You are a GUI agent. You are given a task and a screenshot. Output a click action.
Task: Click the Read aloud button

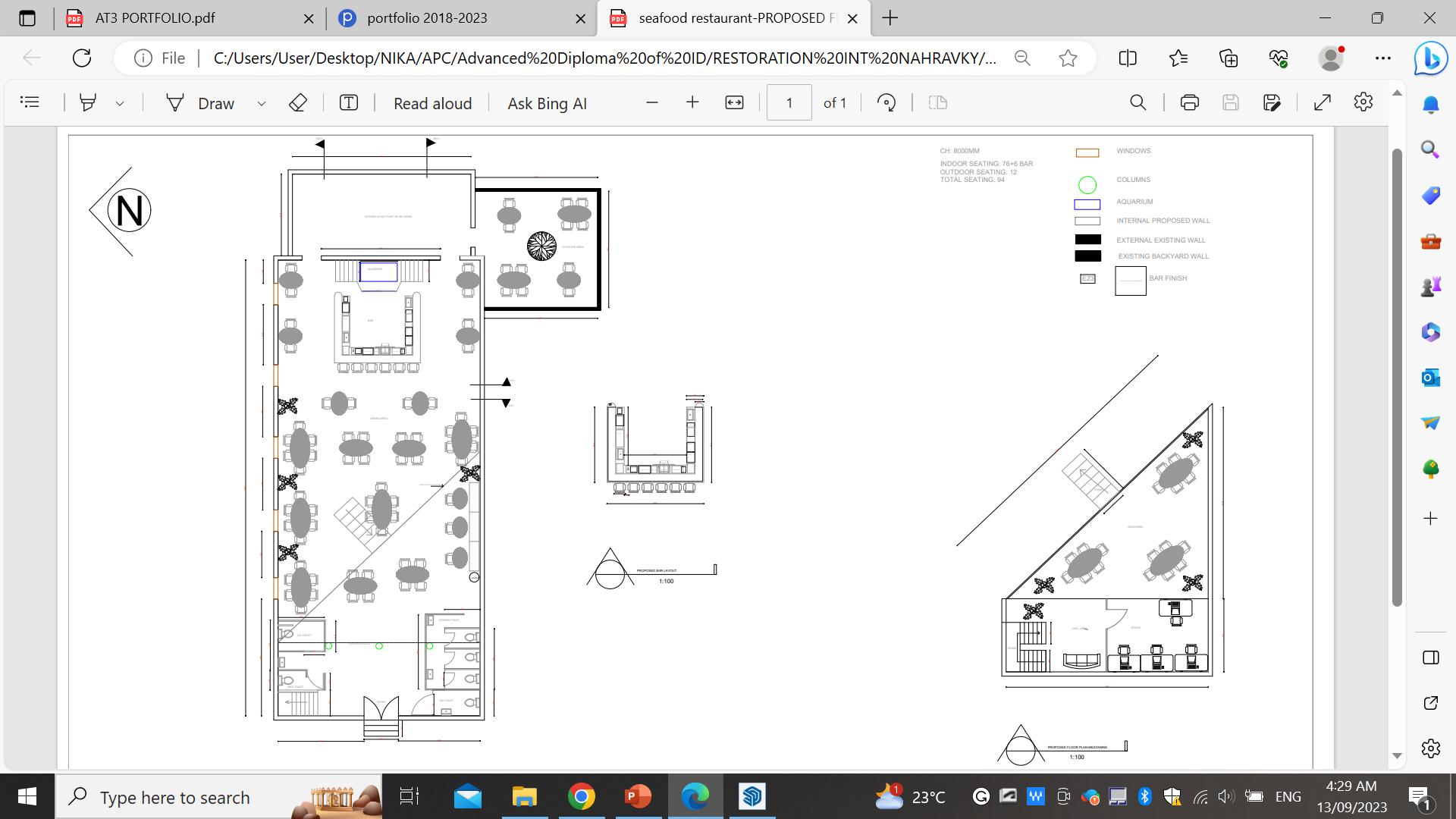tap(432, 103)
